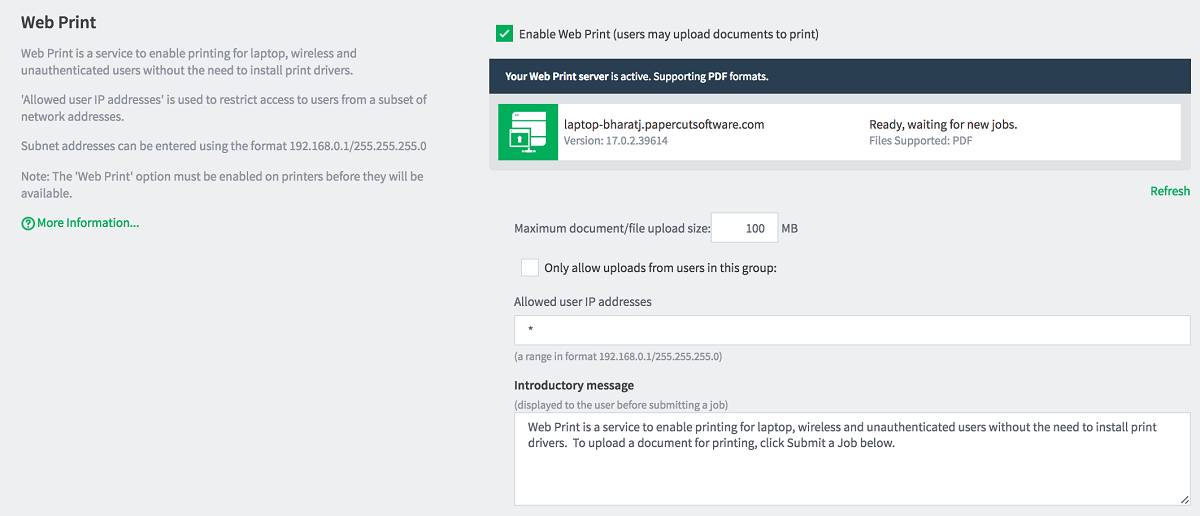Select the laptop-bharatj.papercutsoftware.com server entry

tap(839, 132)
